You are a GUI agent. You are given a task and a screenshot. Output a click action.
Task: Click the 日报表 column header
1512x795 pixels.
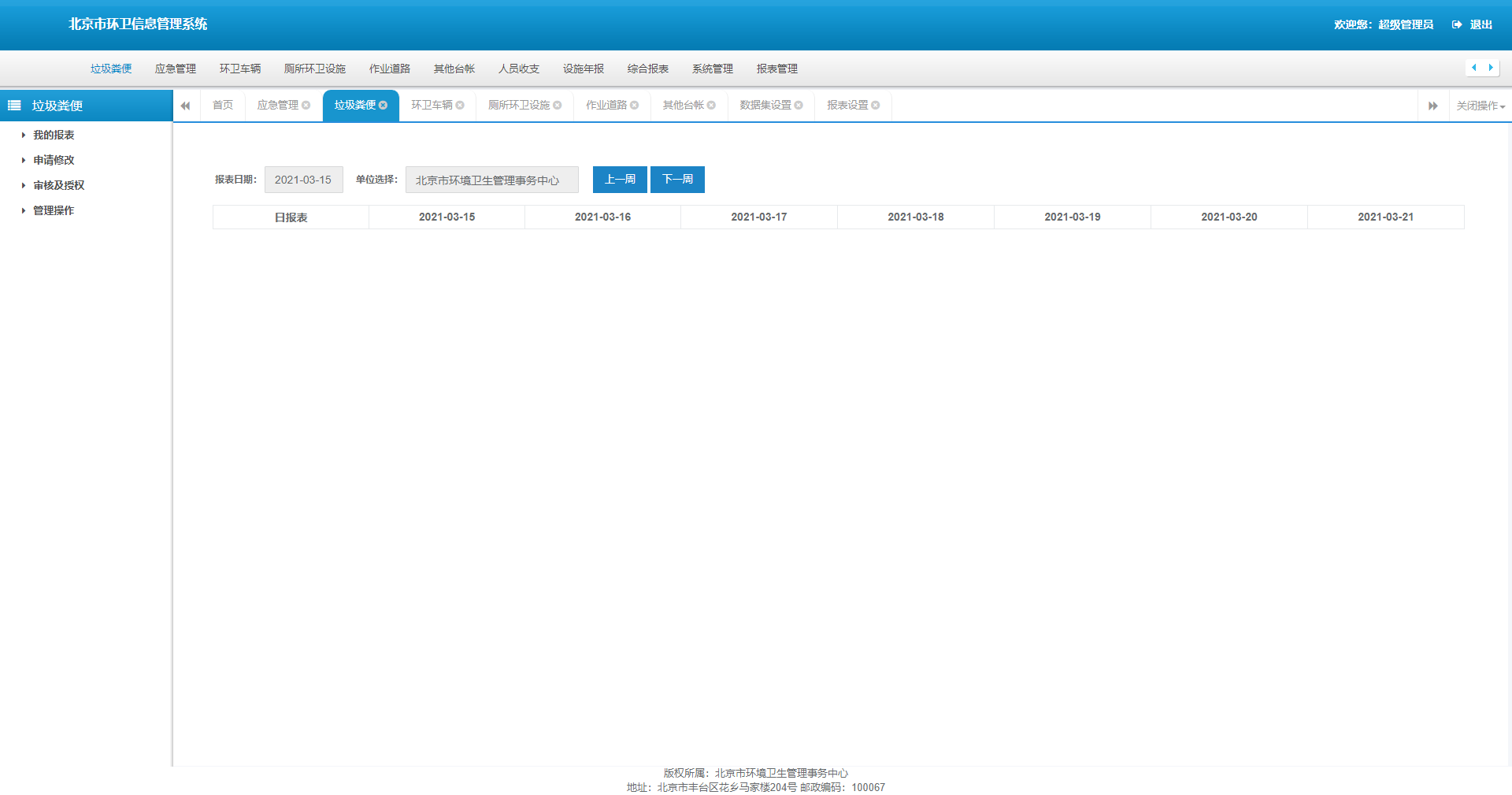291,217
